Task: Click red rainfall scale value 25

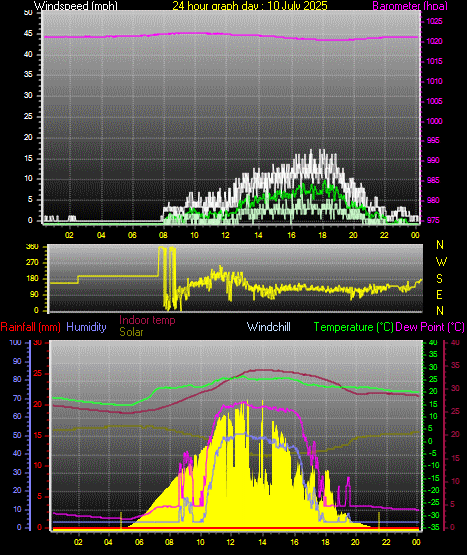Action: point(37,374)
